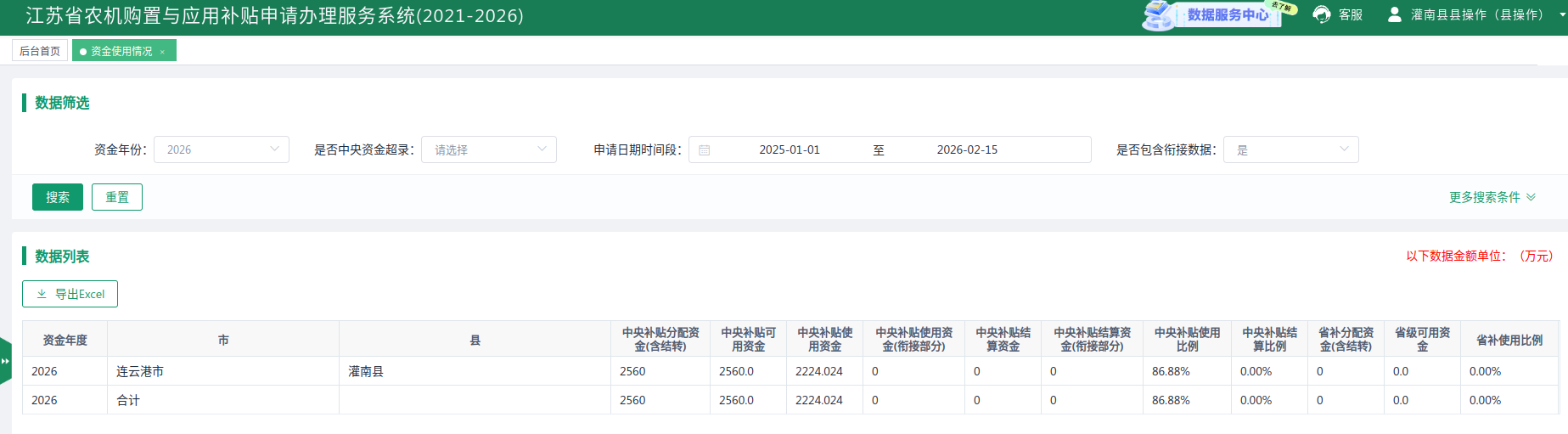The height and width of the screenshot is (434, 1568).
Task: Open the 是否中央资金超录 dropdown
Action: point(488,149)
